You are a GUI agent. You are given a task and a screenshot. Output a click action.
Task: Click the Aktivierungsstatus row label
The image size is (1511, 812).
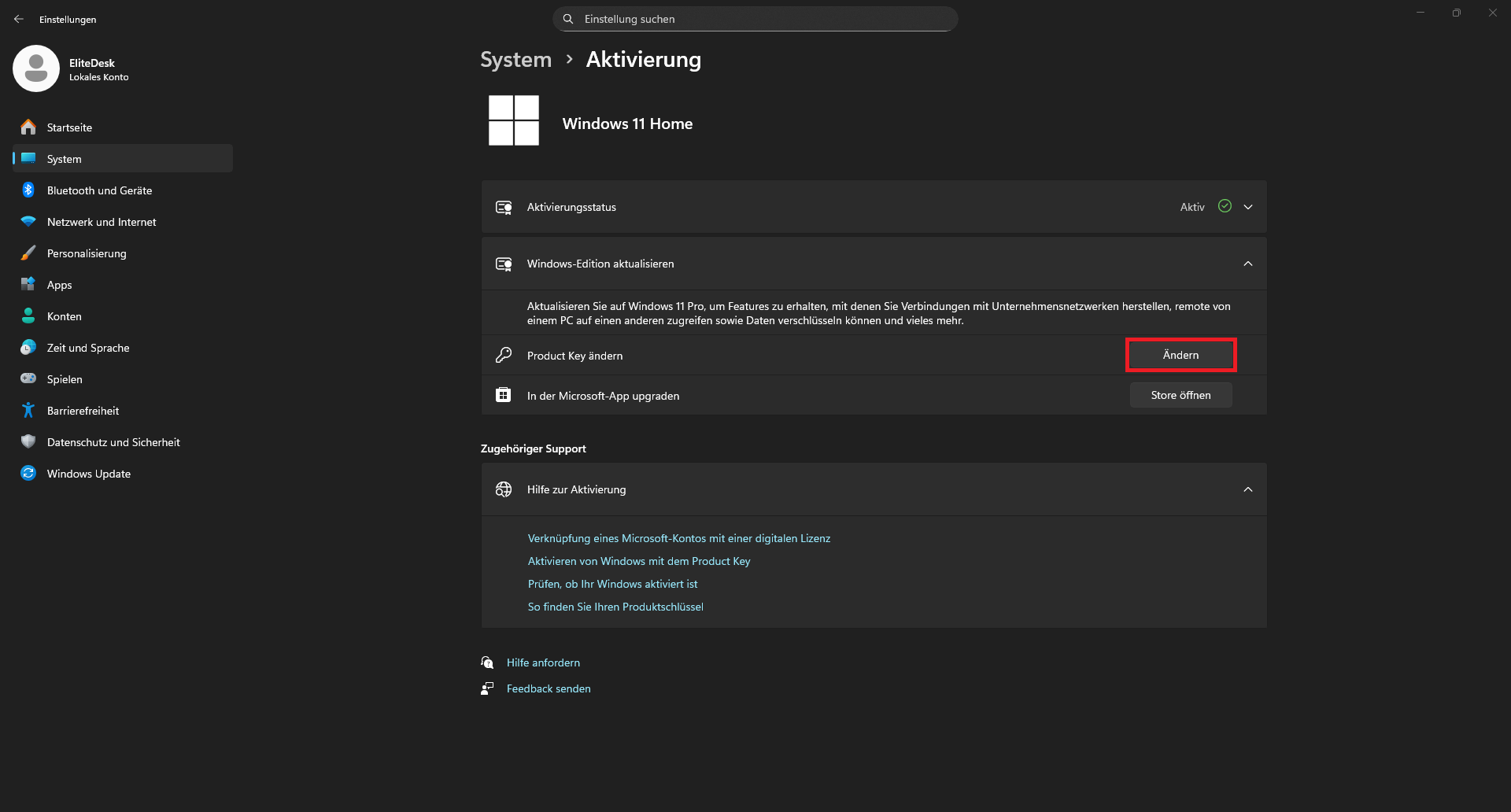point(571,207)
